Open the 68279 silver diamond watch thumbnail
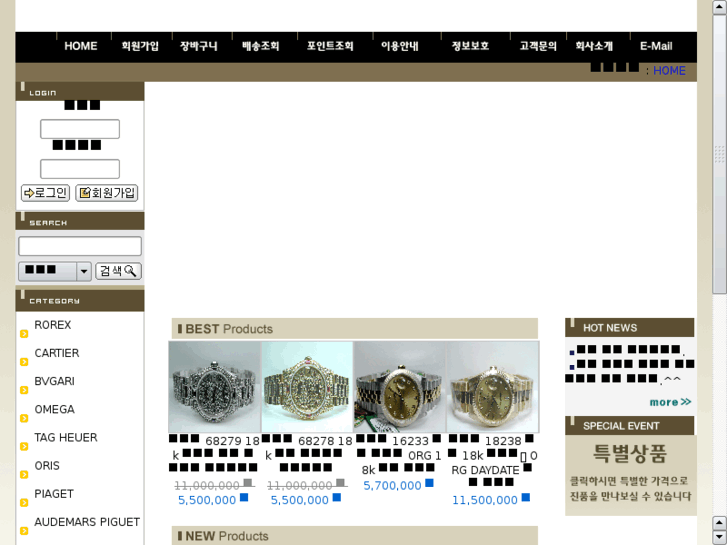The image size is (727, 545). pyautogui.click(x=215, y=387)
